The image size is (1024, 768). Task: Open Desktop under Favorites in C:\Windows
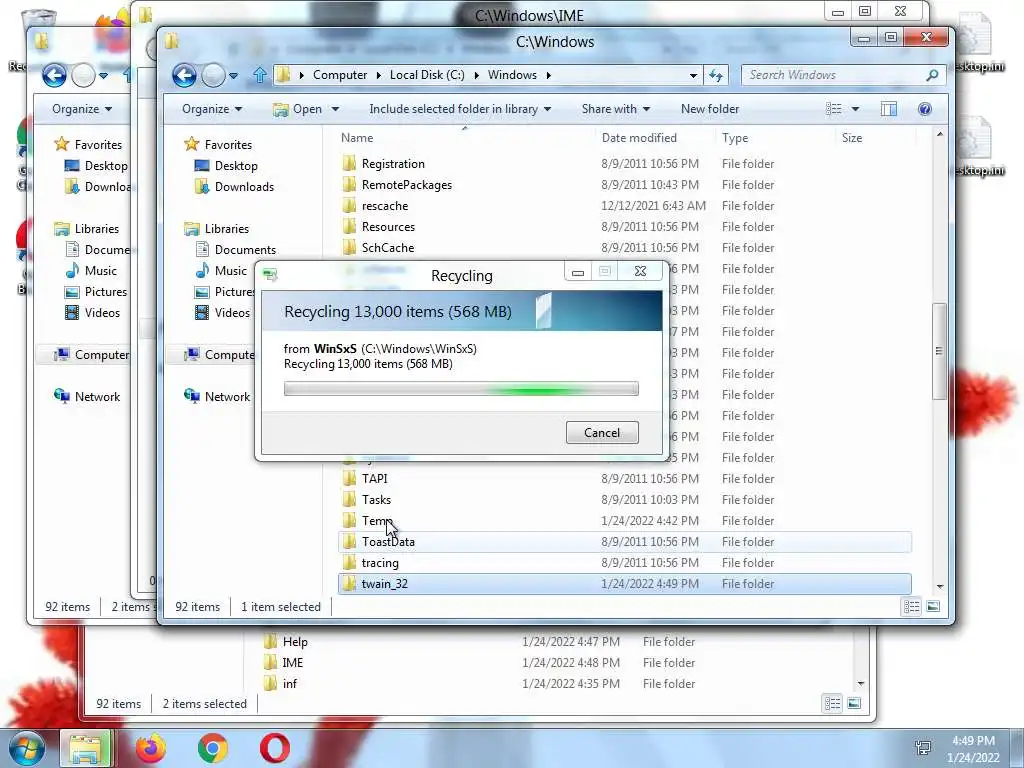(236, 166)
